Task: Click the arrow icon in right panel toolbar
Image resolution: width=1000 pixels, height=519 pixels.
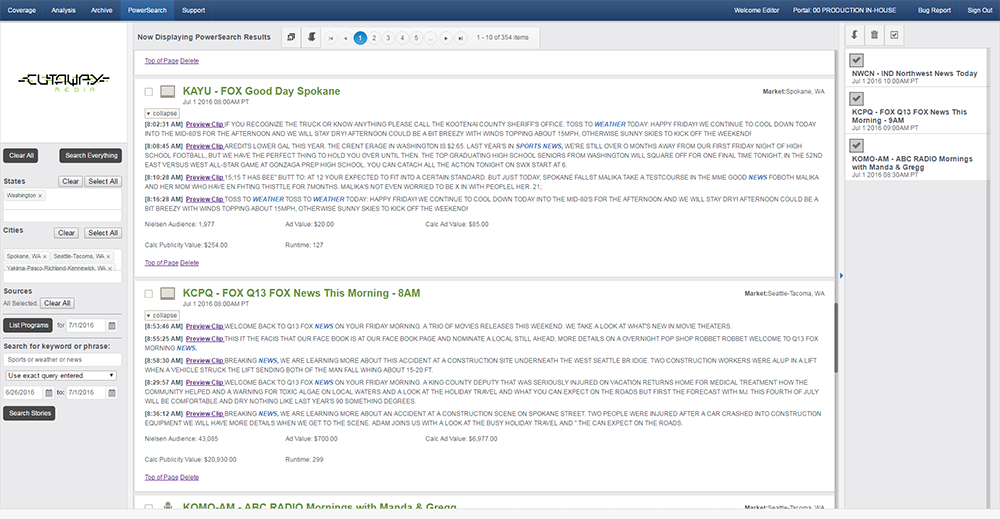Action: (x=855, y=35)
